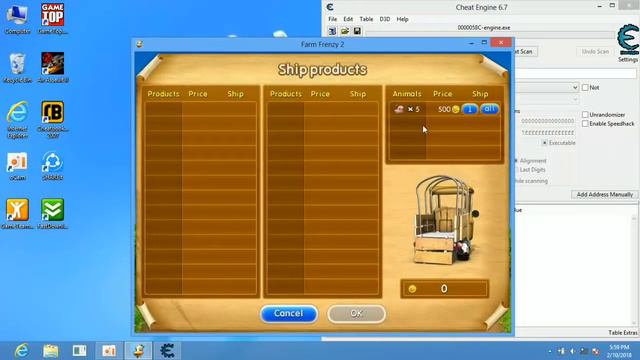This screenshot has height=360, width=640.
Task: Click Add Address Manually button
Action: (x=604, y=195)
